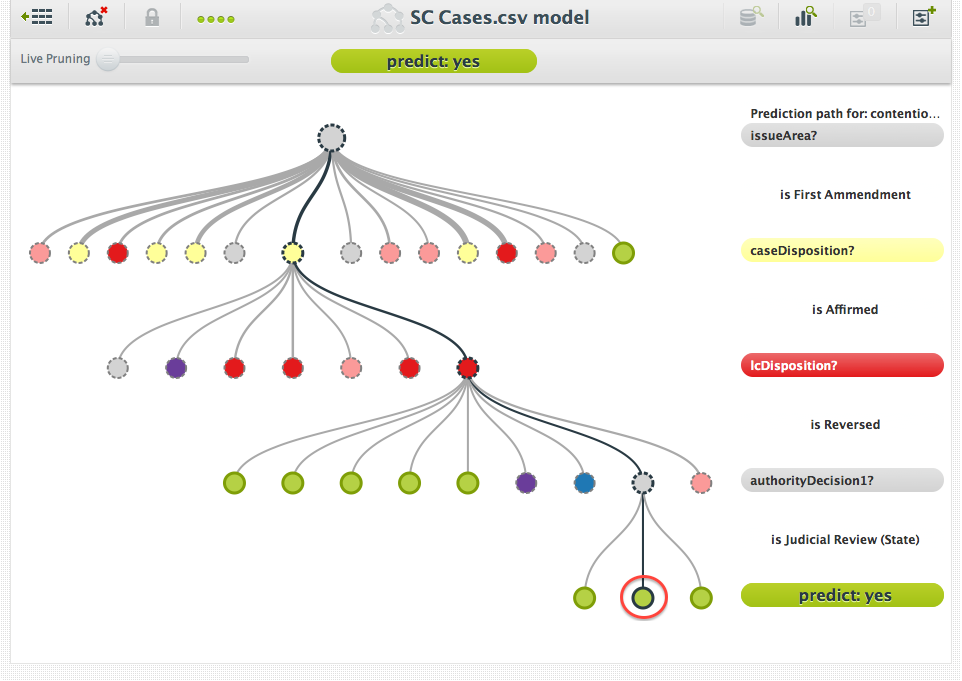Click the delete model icon with red X

click(96, 17)
